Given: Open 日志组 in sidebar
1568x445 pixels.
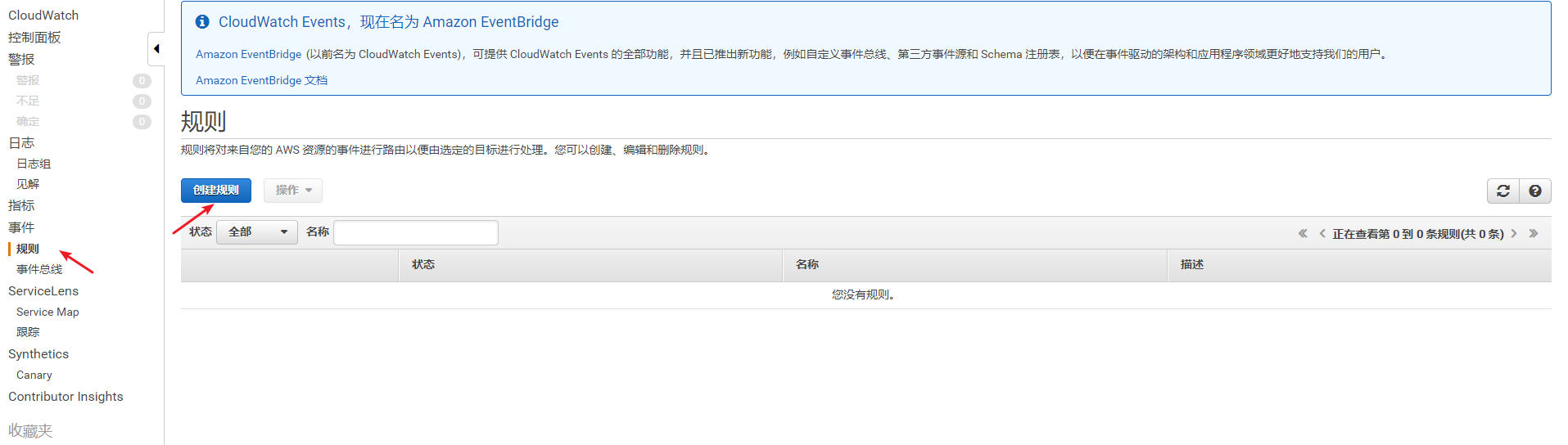Looking at the screenshot, I should pyautogui.click(x=34, y=164).
